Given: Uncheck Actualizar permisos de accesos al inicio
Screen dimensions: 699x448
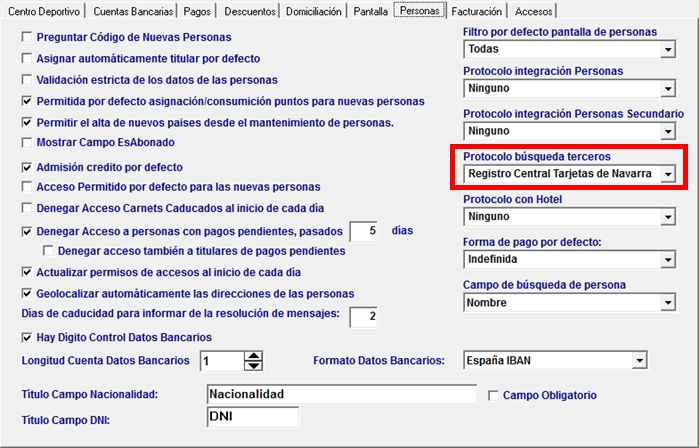Looking at the screenshot, I should [x=27, y=271].
